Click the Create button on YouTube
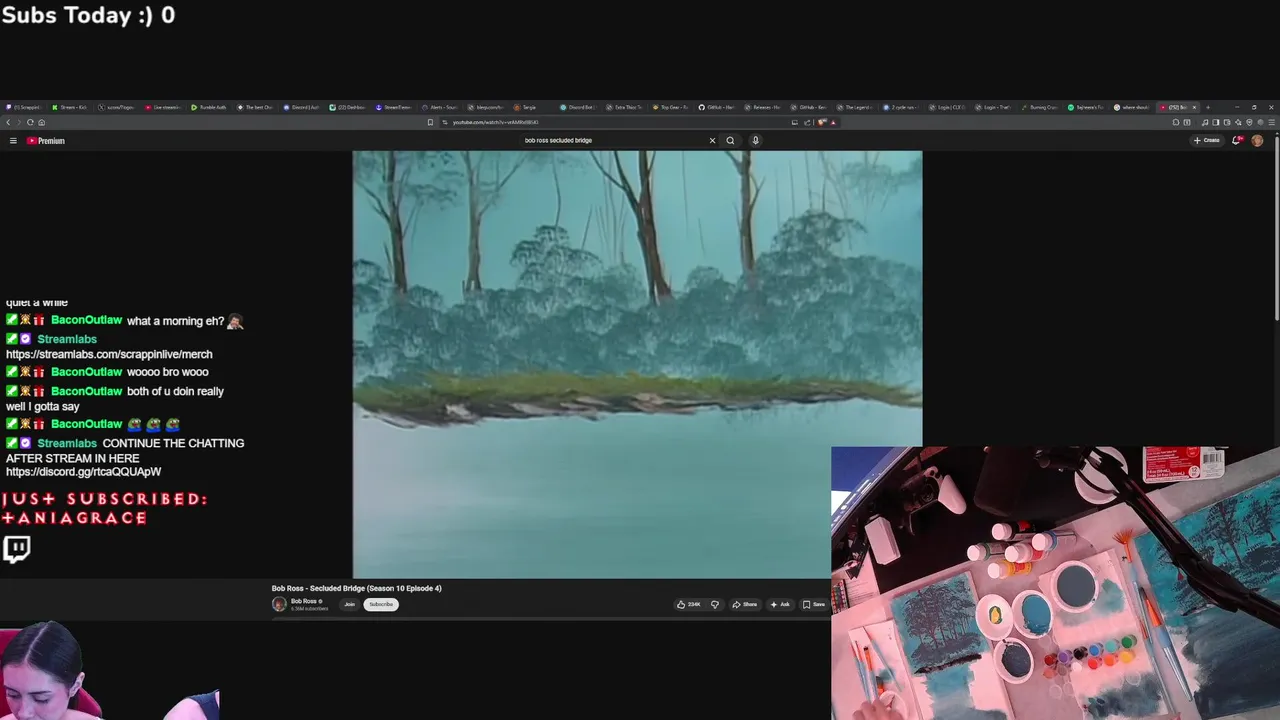This screenshot has width=1280, height=720. 1207,141
